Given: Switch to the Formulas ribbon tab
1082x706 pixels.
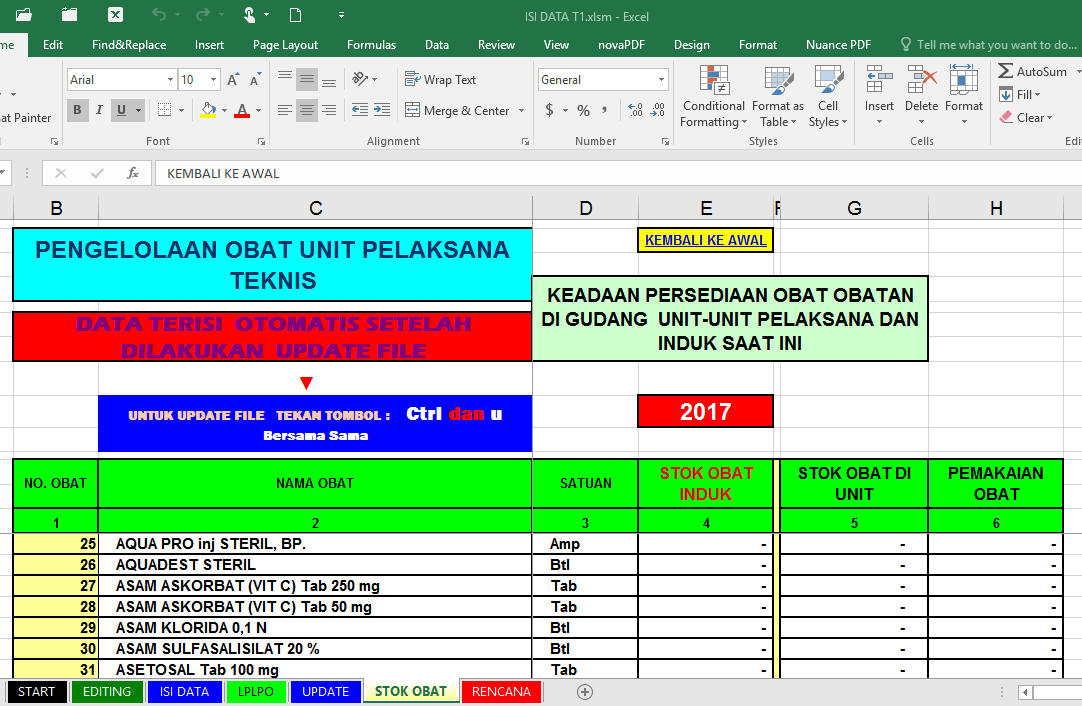Looking at the screenshot, I should point(371,44).
